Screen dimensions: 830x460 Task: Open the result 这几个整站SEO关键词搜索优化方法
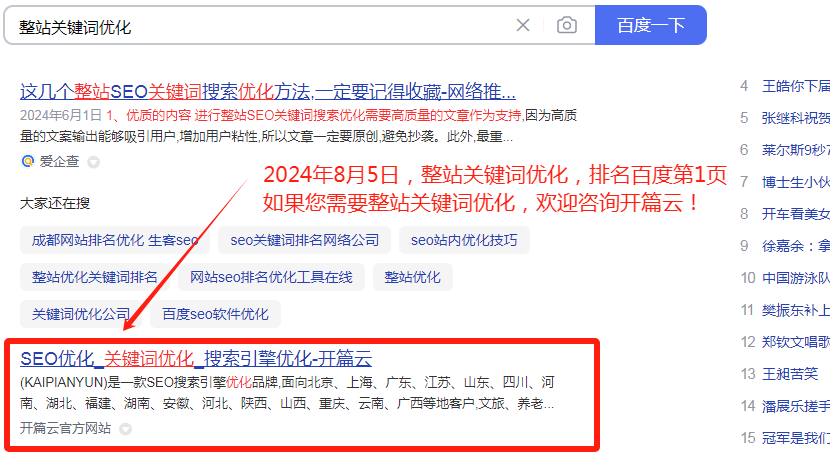coord(268,92)
